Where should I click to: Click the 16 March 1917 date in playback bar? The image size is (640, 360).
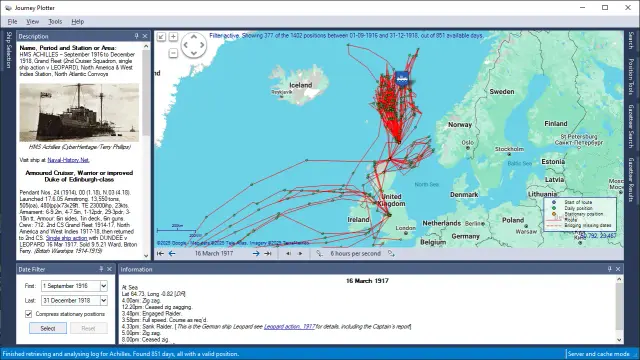pos(214,253)
